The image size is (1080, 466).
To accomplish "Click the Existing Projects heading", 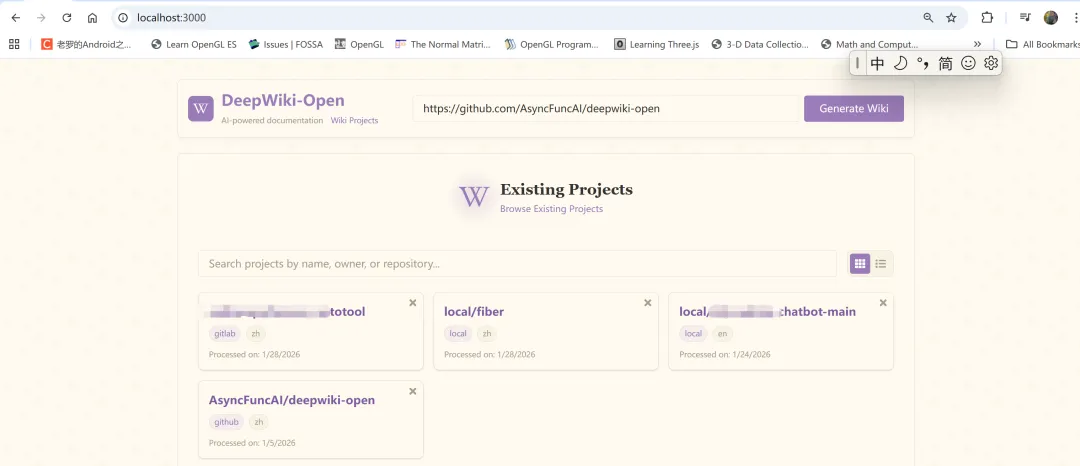I will [566, 189].
